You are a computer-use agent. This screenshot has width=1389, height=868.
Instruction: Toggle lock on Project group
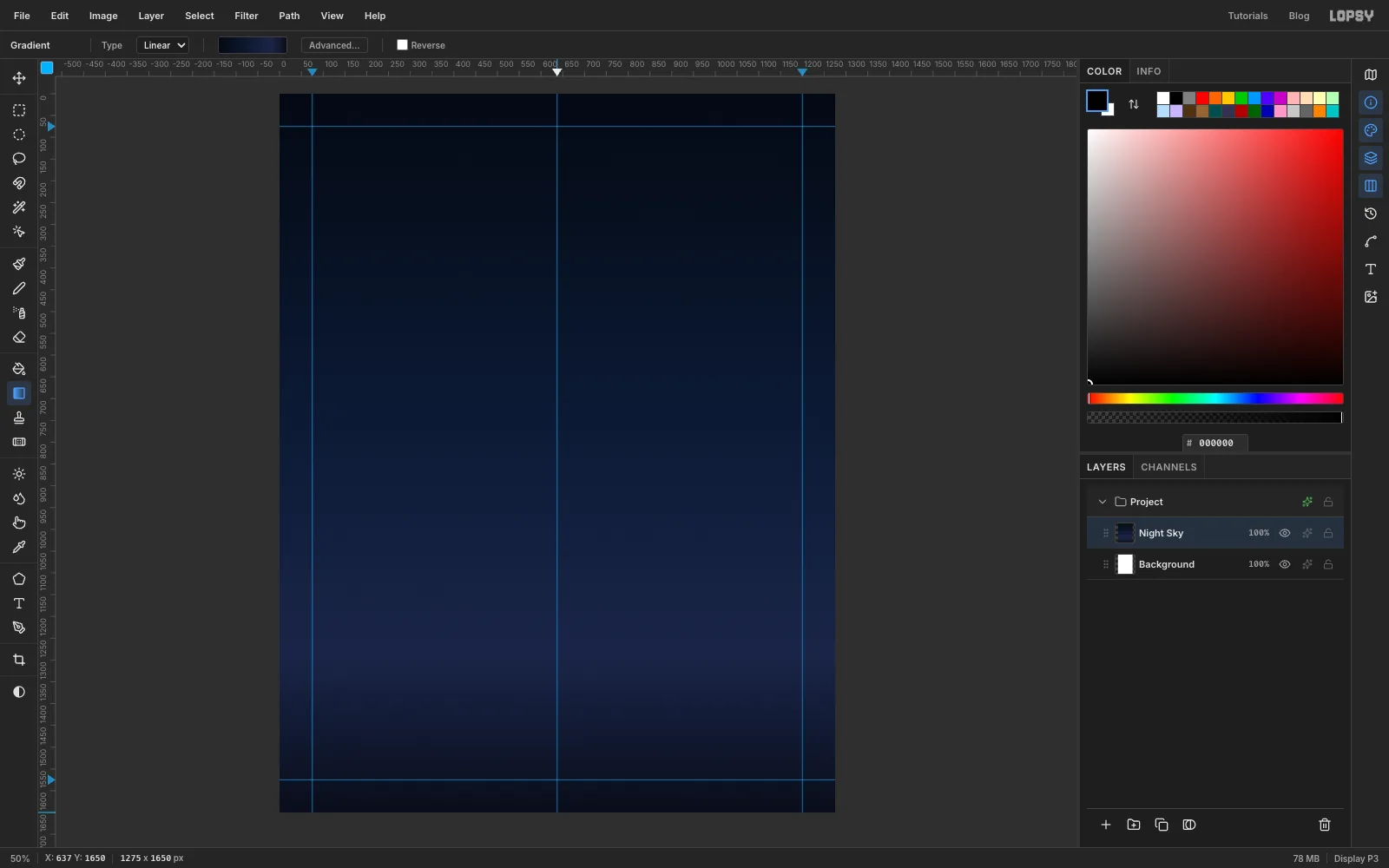[x=1328, y=502]
